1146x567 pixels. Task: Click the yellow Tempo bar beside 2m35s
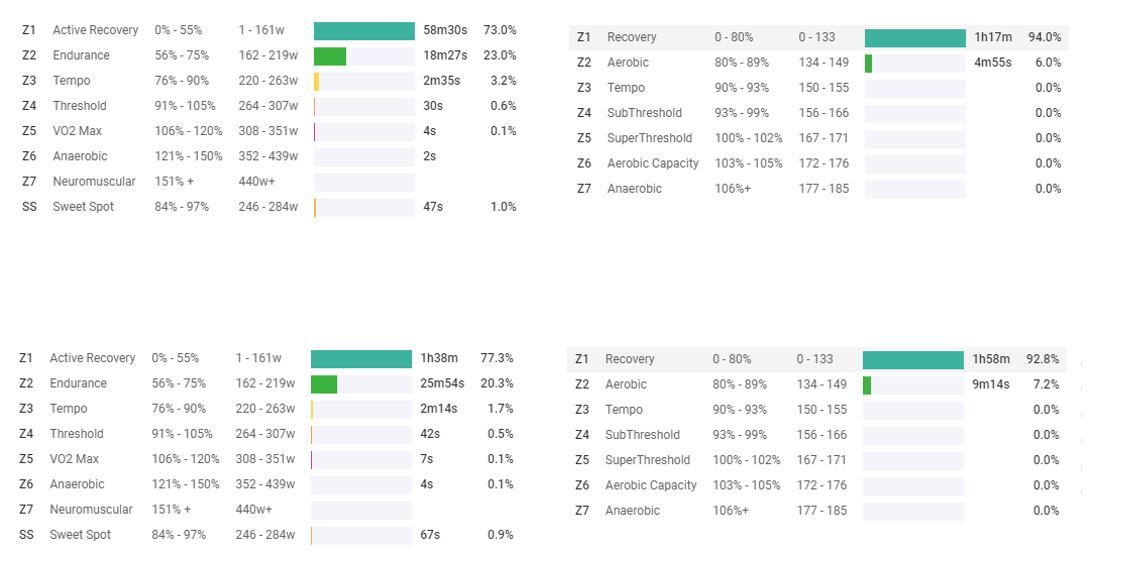(317, 81)
